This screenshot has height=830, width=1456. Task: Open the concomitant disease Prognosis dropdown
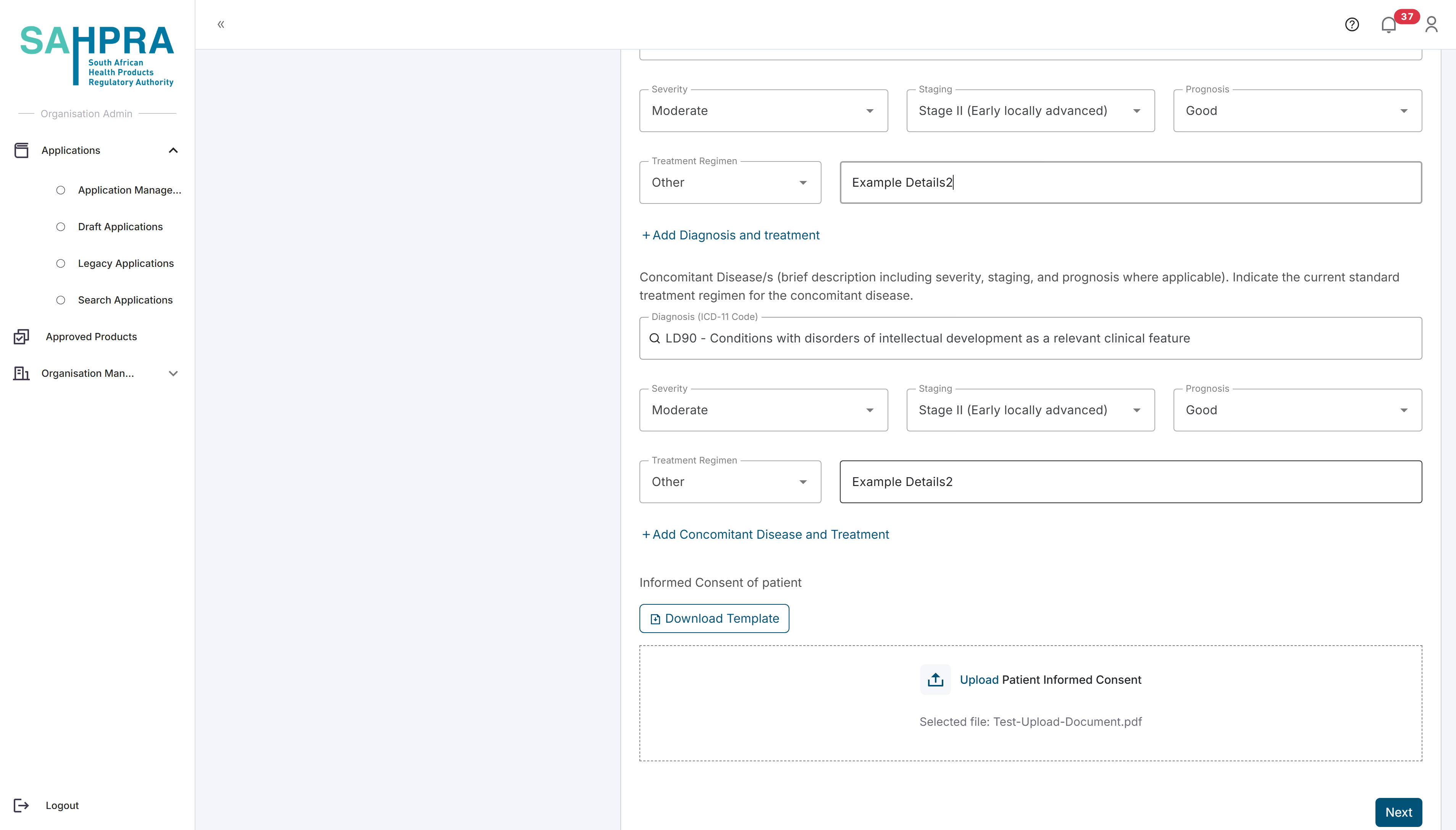tap(1298, 410)
